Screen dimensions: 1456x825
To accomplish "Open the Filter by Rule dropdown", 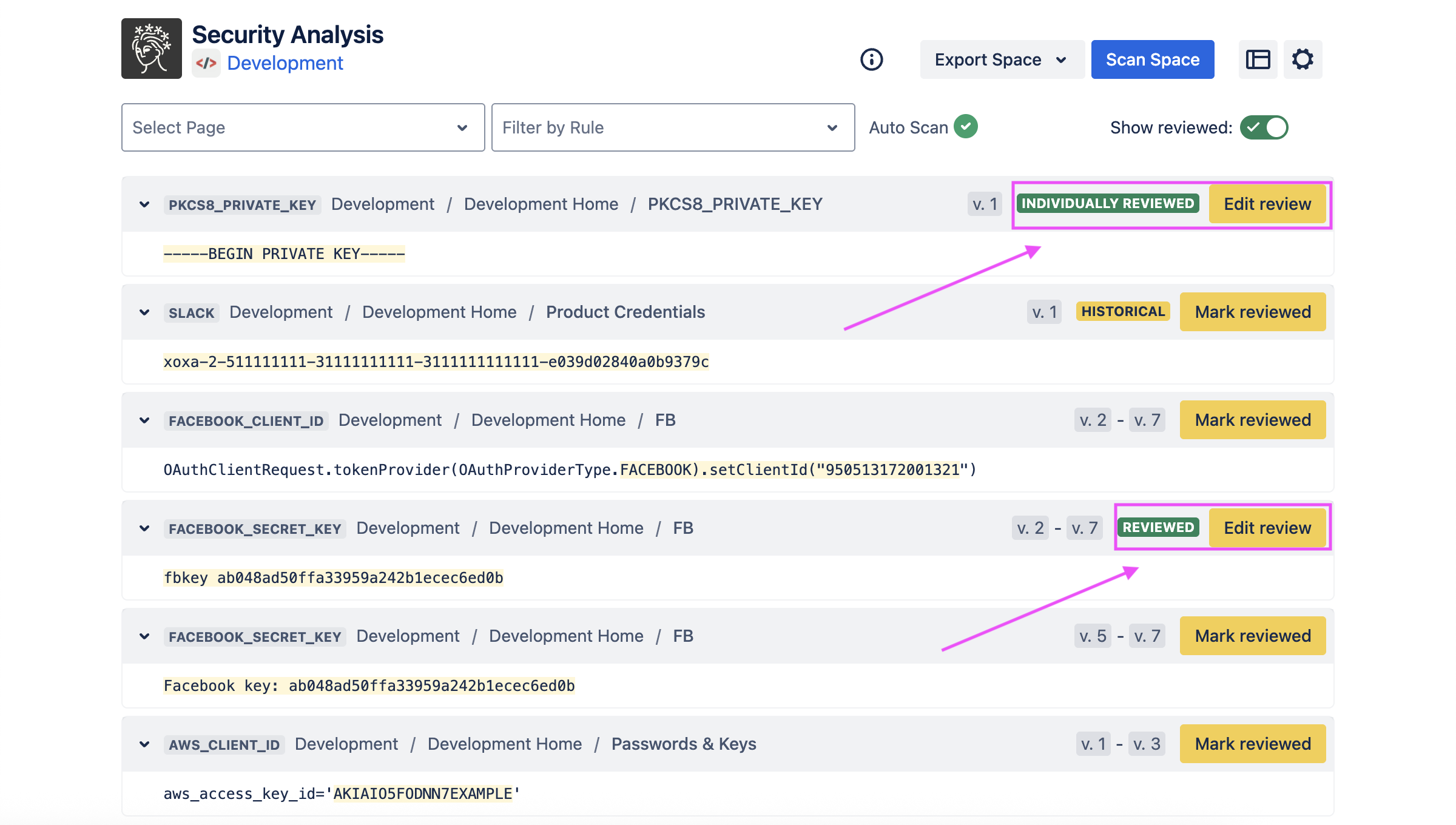I will pyautogui.click(x=673, y=127).
